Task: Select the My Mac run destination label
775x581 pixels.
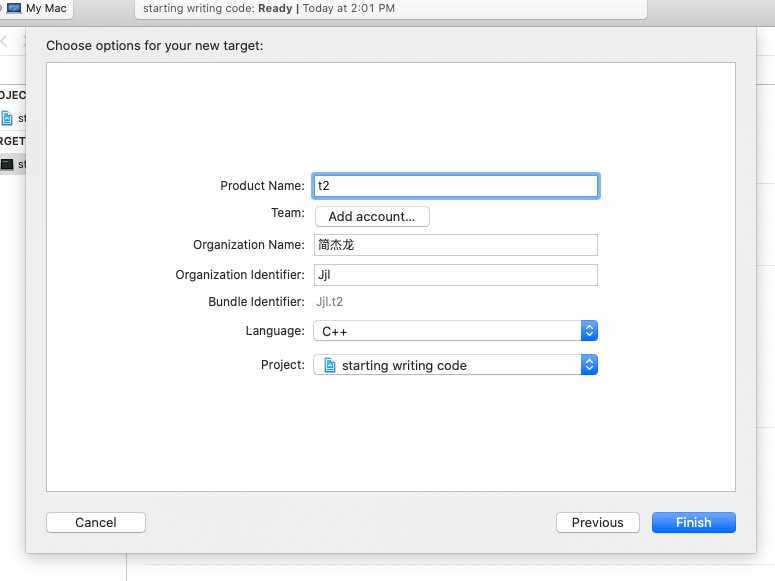Action: tap(46, 8)
